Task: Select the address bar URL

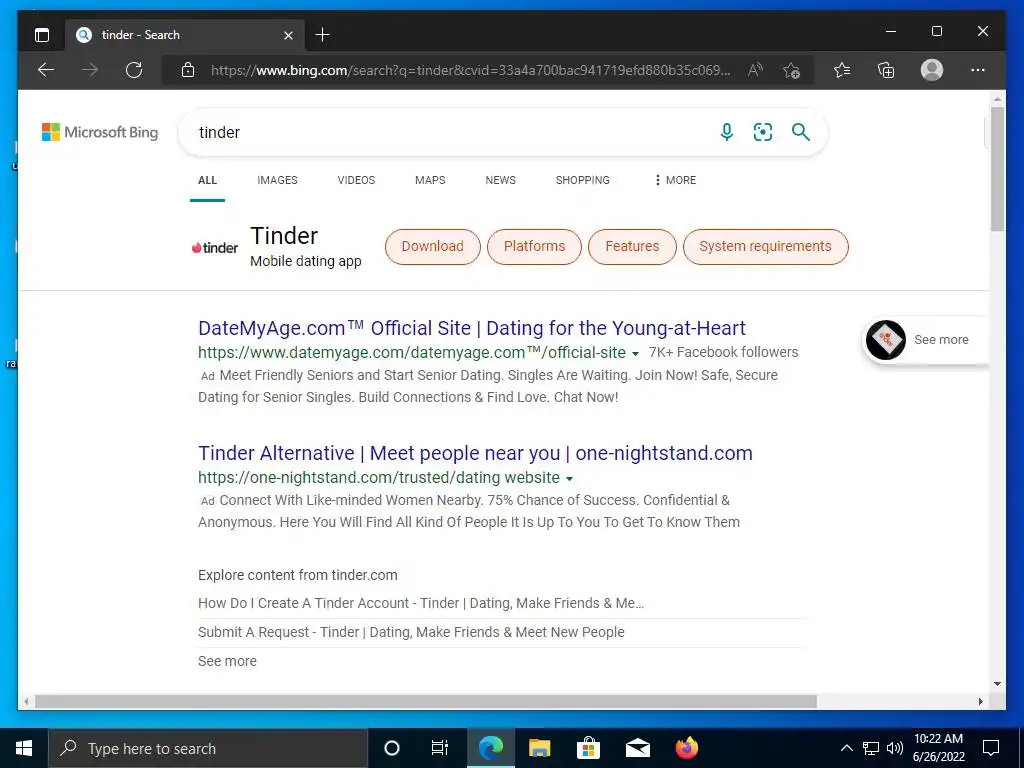Action: [x=470, y=70]
